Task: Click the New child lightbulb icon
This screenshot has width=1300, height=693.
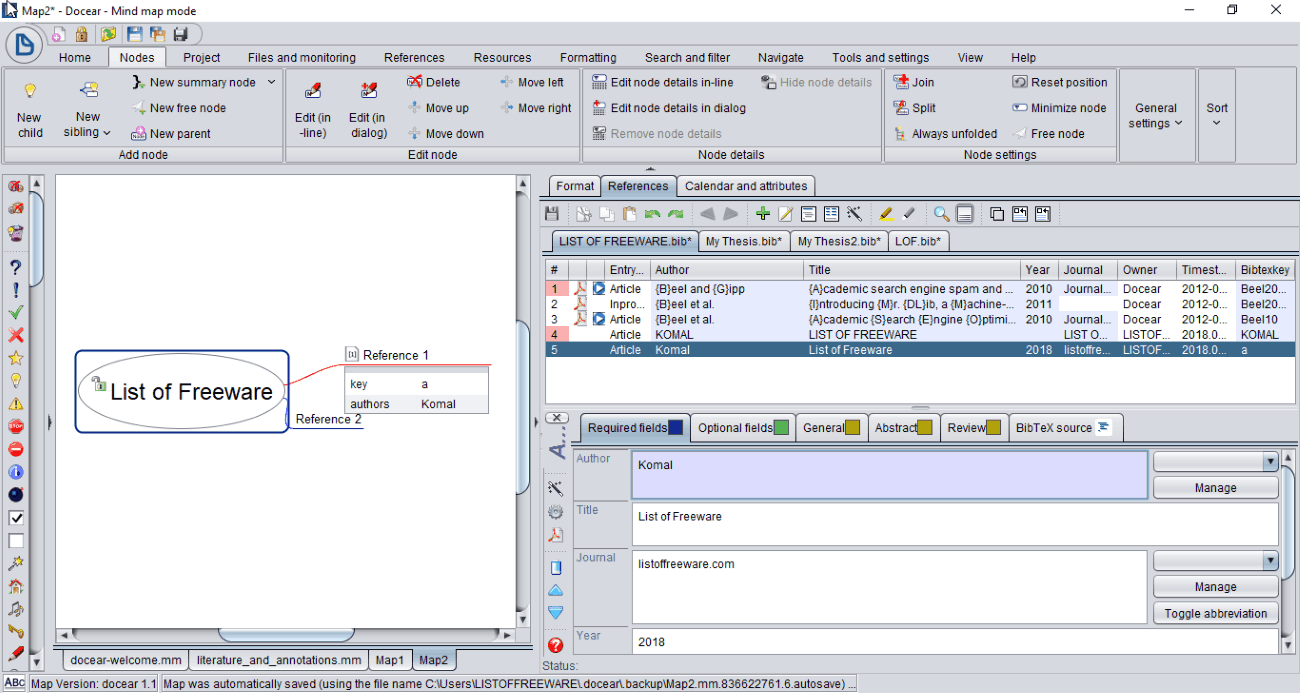Action: tap(30, 91)
